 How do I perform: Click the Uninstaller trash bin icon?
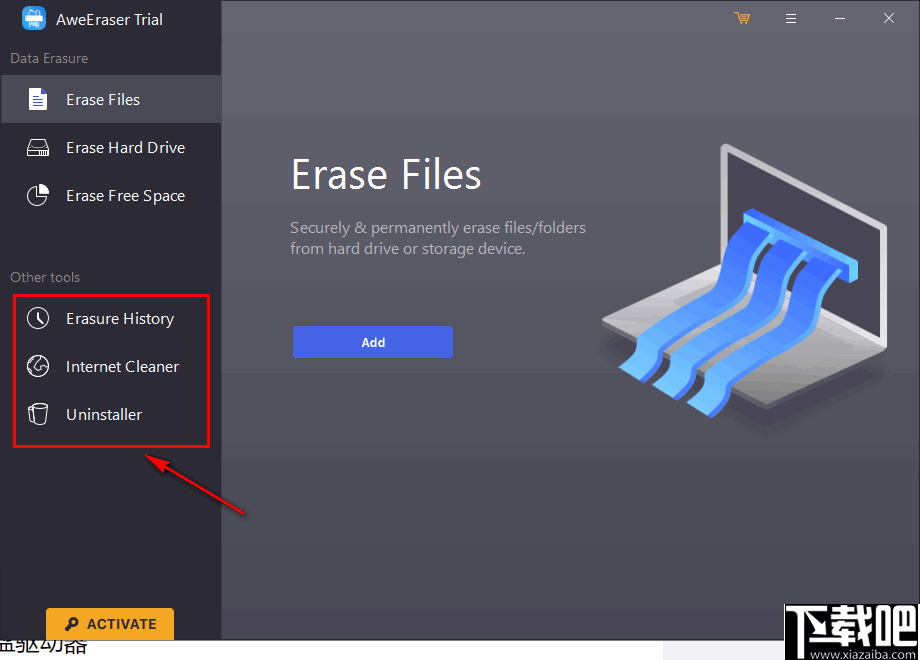click(x=38, y=414)
